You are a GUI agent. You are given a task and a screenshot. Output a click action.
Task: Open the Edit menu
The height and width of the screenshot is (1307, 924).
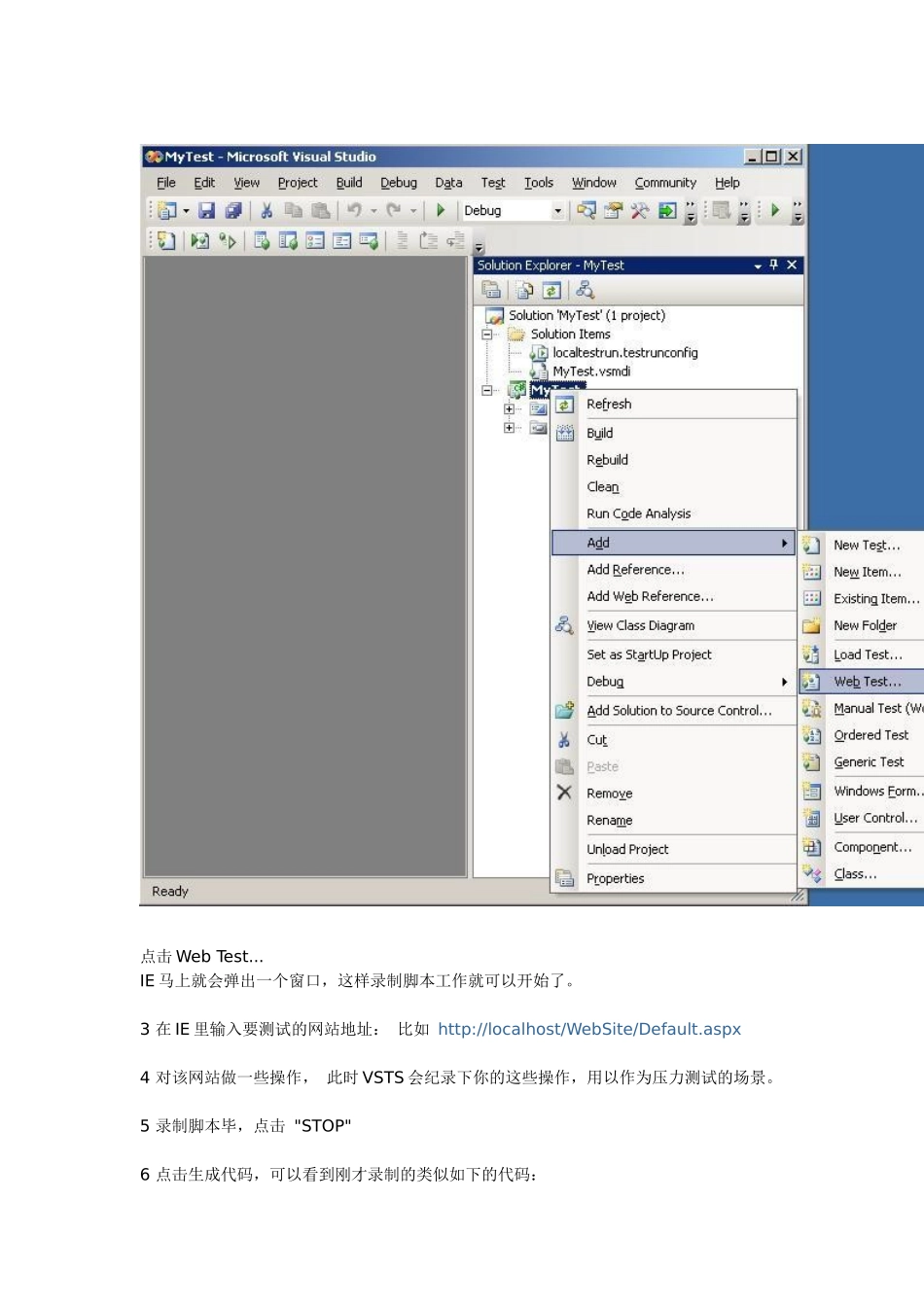[x=204, y=182]
